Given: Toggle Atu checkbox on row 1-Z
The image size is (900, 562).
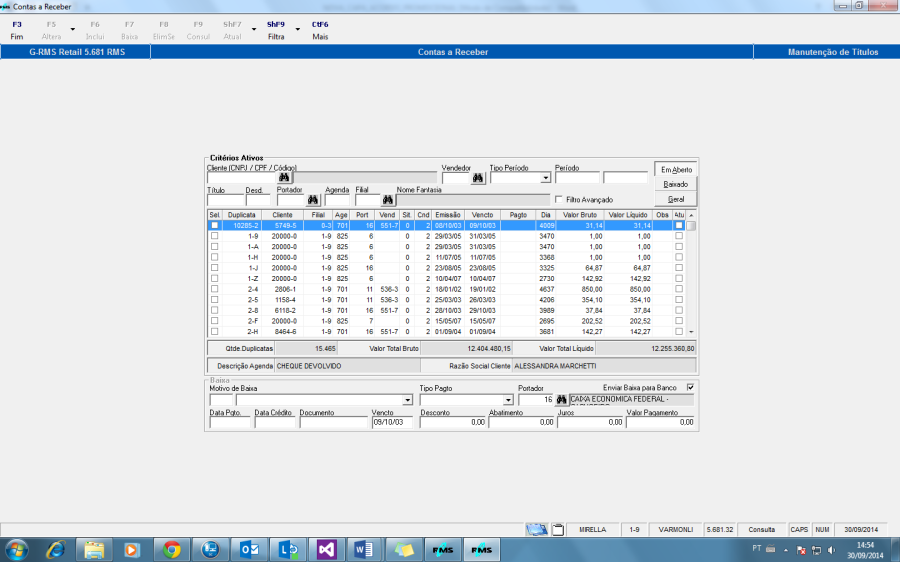Looking at the screenshot, I should point(679,278).
